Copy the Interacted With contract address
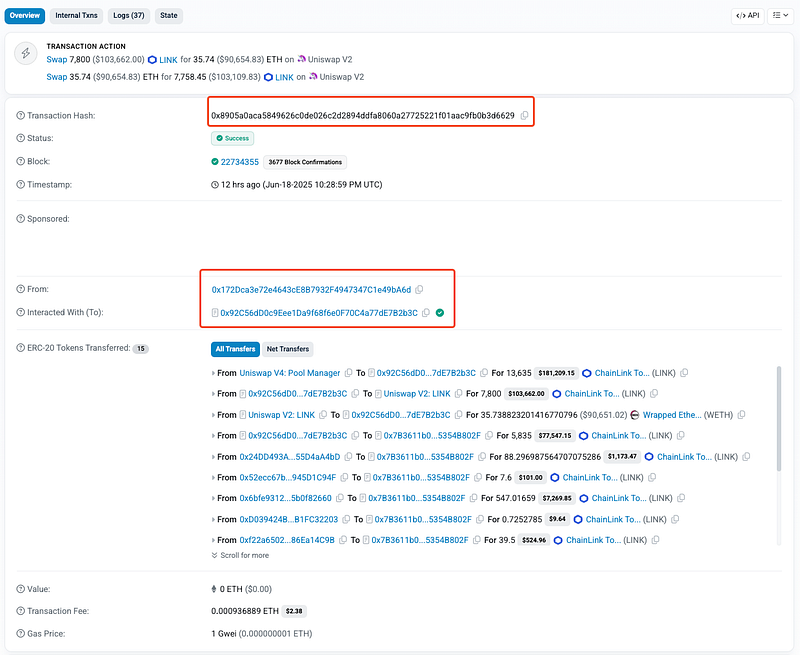Image resolution: width=800 pixels, height=655 pixels. click(426, 313)
